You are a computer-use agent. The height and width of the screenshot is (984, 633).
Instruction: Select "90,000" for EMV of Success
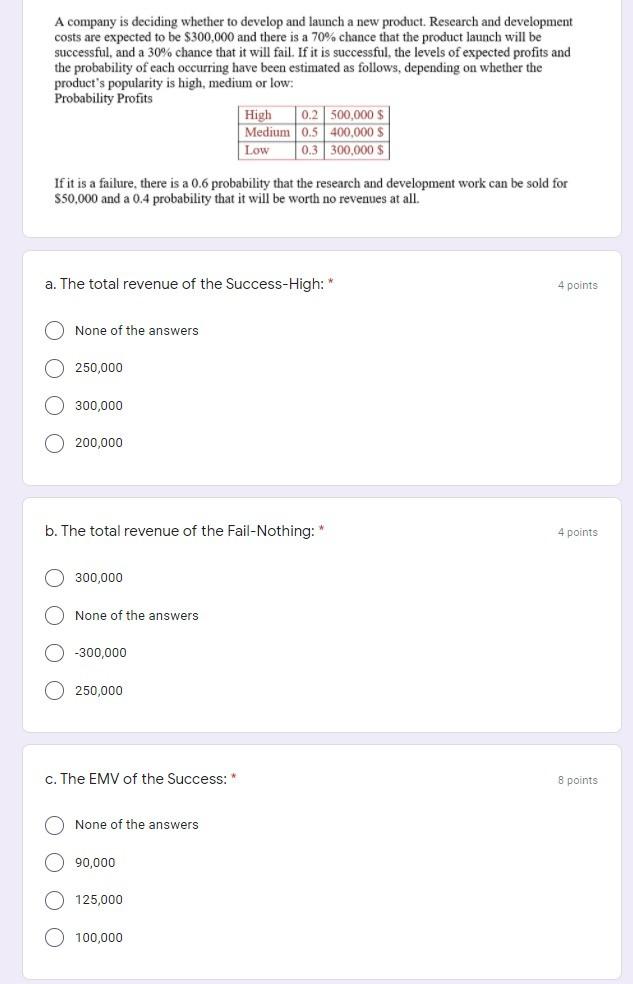point(55,862)
